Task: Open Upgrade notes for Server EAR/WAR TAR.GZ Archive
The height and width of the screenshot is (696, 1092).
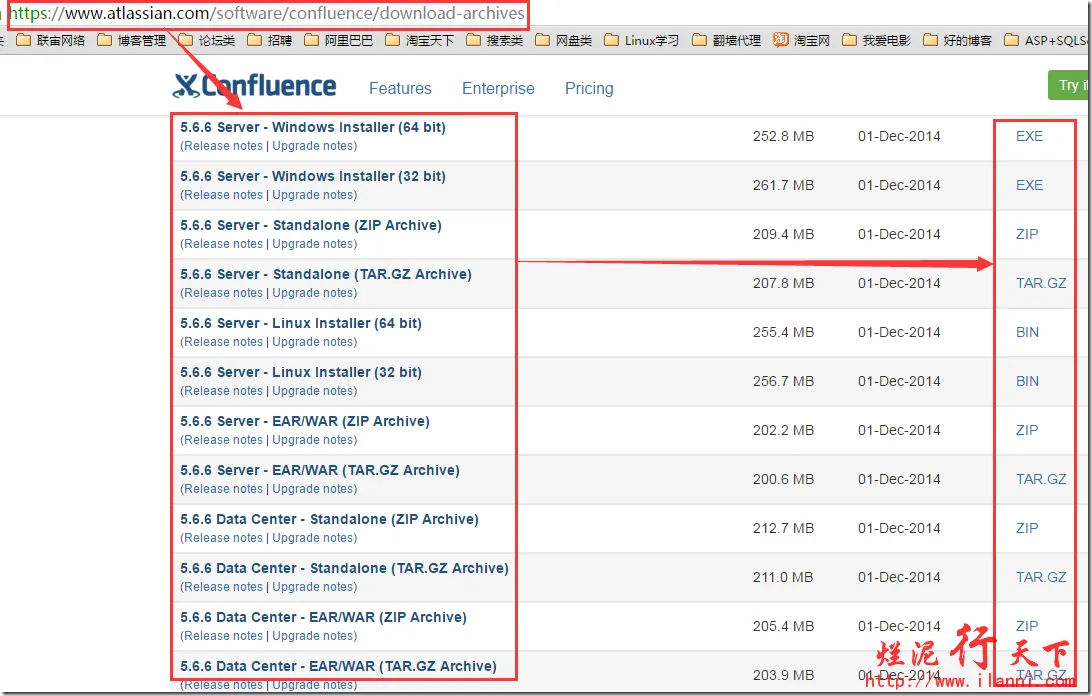Action: click(313, 488)
